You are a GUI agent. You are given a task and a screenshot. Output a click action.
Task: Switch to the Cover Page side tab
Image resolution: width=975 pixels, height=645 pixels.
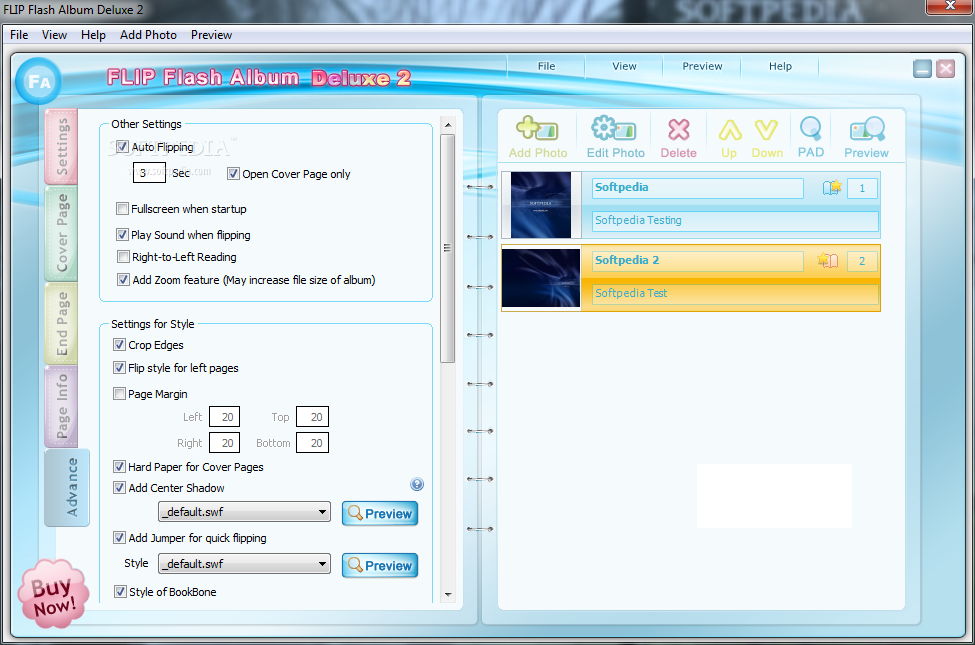pyautogui.click(x=61, y=233)
